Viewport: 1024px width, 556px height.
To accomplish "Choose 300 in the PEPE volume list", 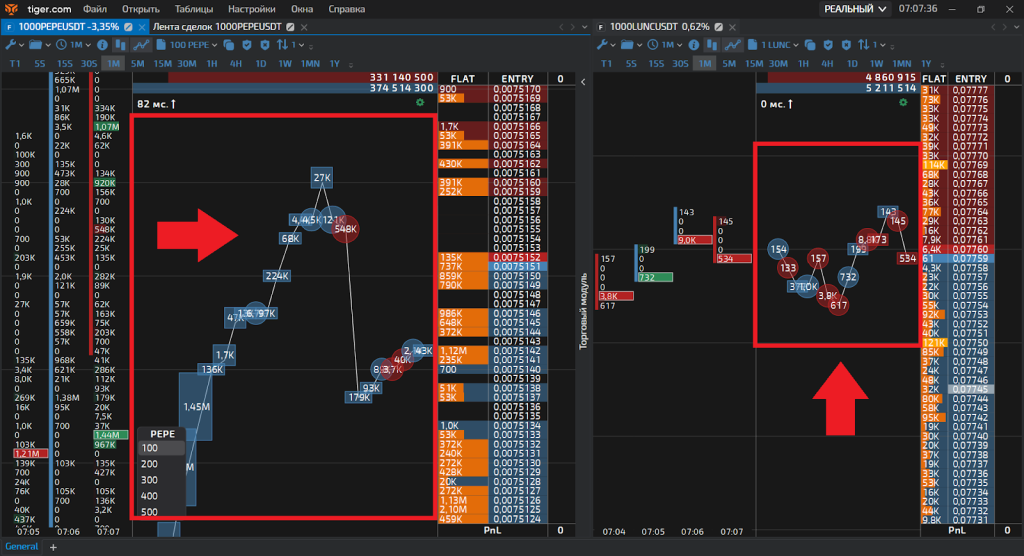I will point(150,481).
